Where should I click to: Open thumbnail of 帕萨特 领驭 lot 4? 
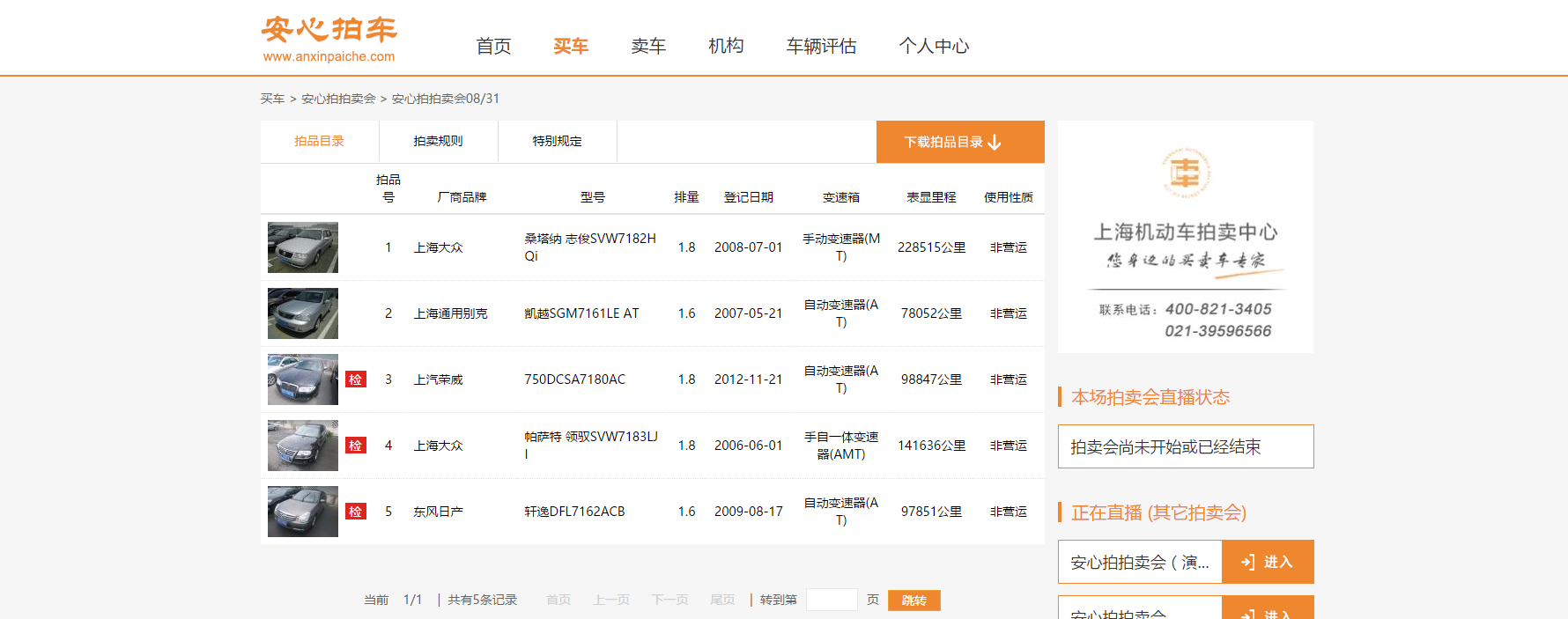(303, 446)
